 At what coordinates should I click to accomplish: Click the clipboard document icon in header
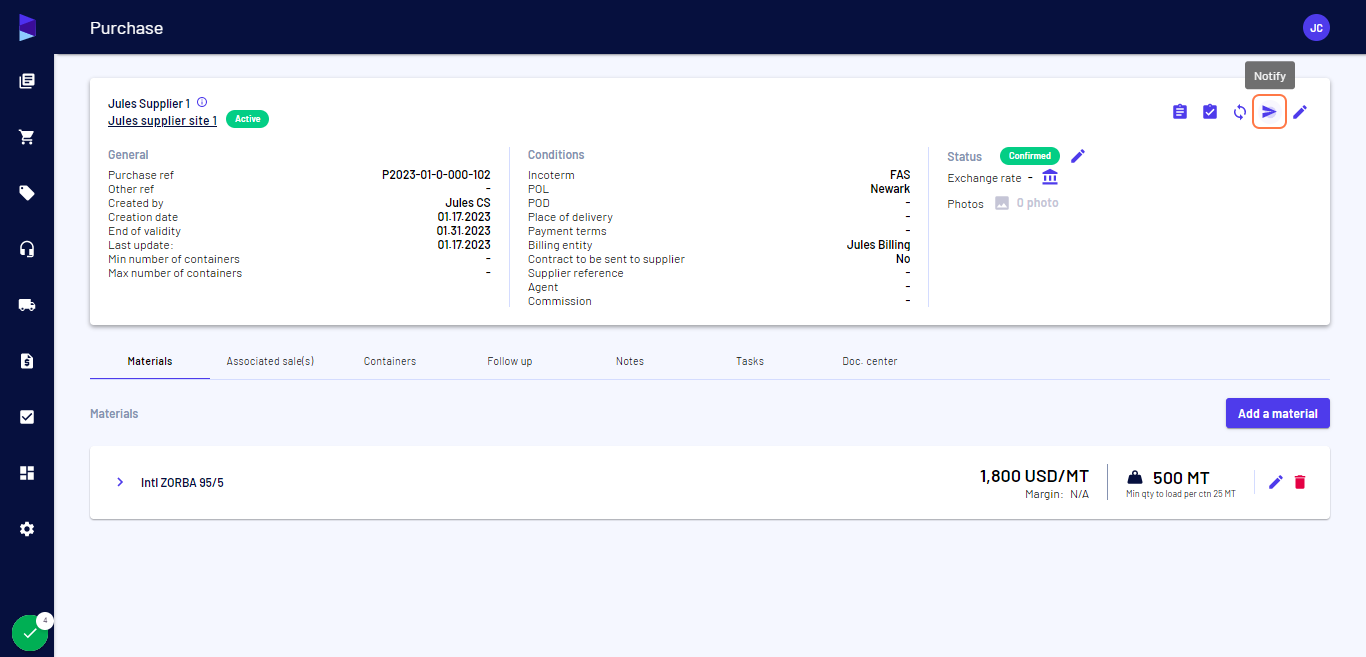pos(1180,112)
